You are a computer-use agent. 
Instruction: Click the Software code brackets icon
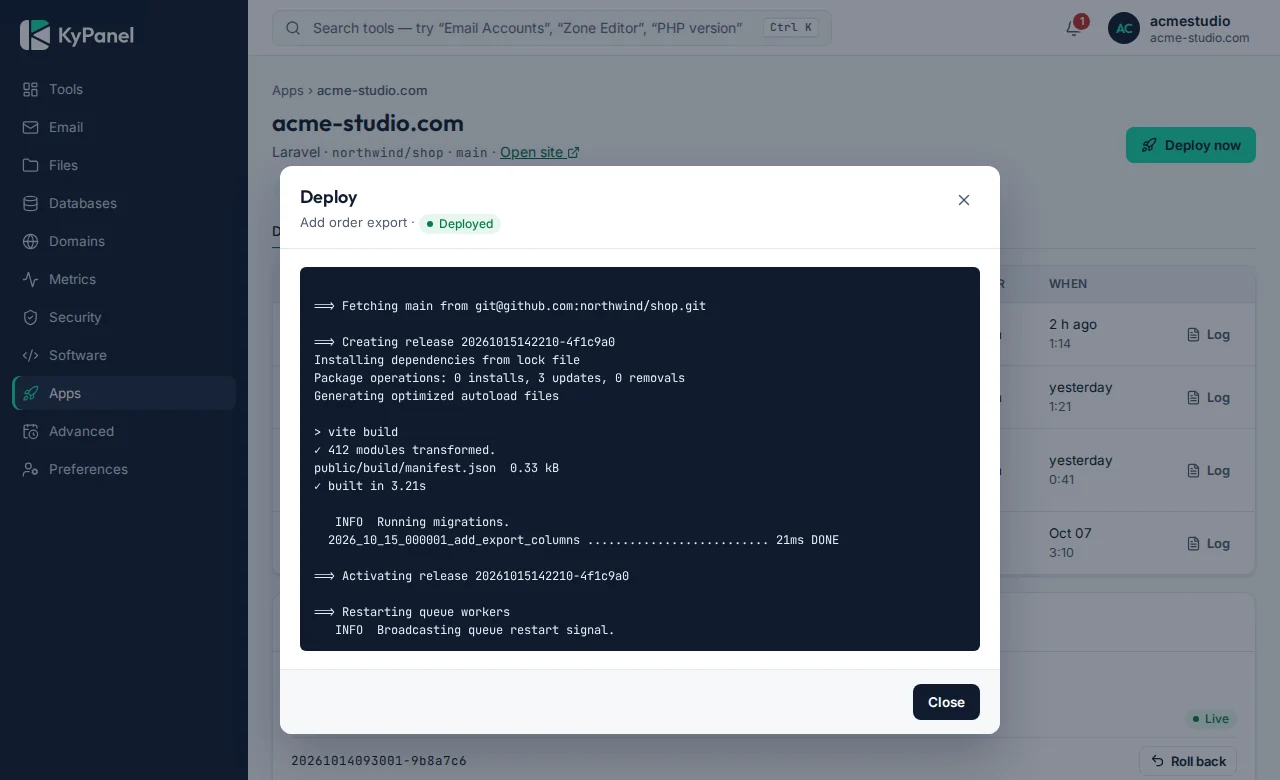click(31, 355)
